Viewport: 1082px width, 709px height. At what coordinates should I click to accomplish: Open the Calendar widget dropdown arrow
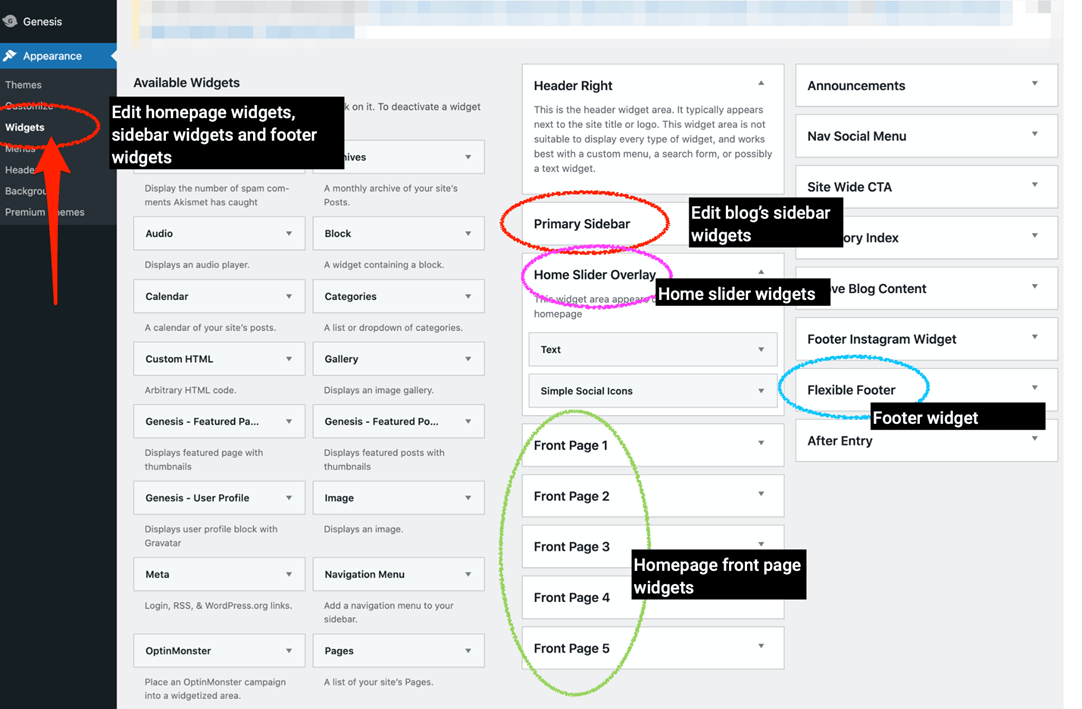289,296
